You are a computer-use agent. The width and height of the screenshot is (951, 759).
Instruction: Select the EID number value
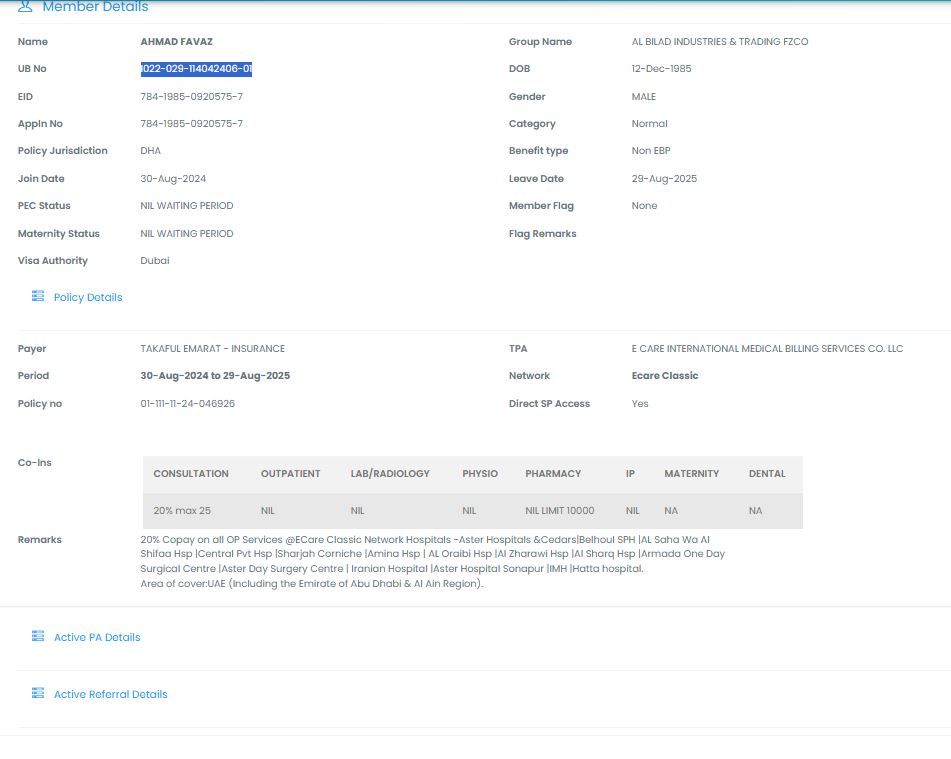point(191,97)
